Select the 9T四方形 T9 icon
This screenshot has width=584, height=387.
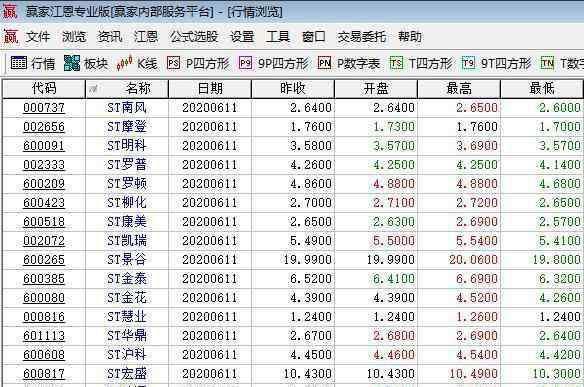[x=468, y=63]
